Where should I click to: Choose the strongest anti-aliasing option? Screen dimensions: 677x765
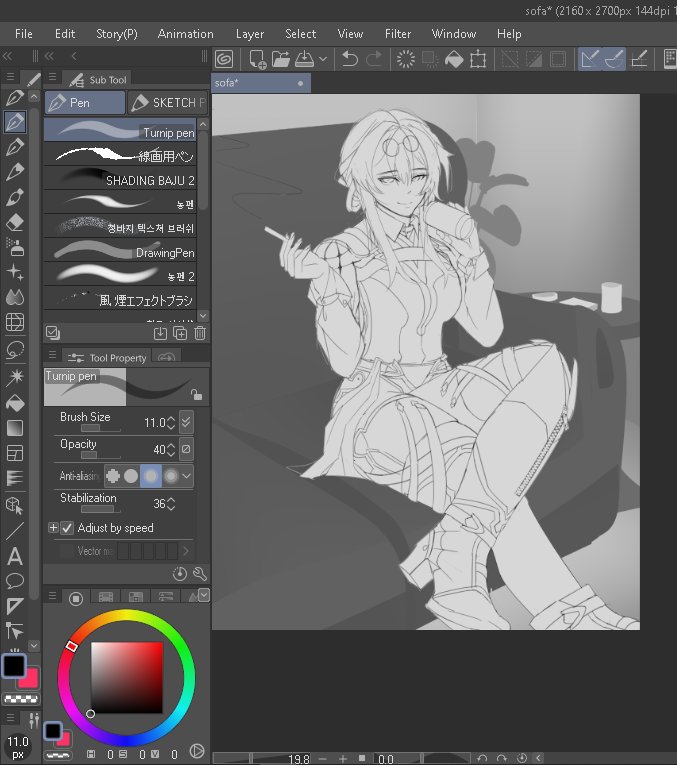(171, 476)
